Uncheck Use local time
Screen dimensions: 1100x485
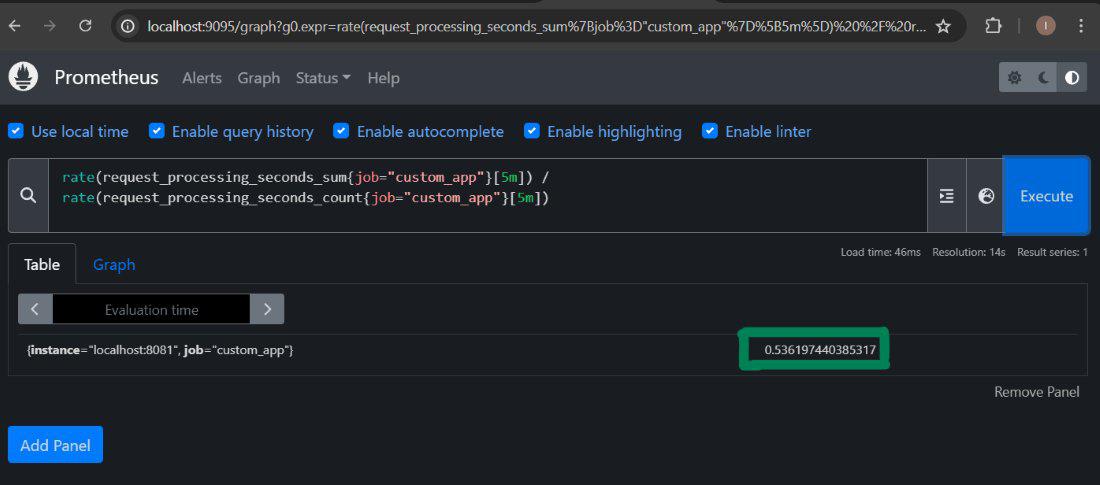point(16,131)
